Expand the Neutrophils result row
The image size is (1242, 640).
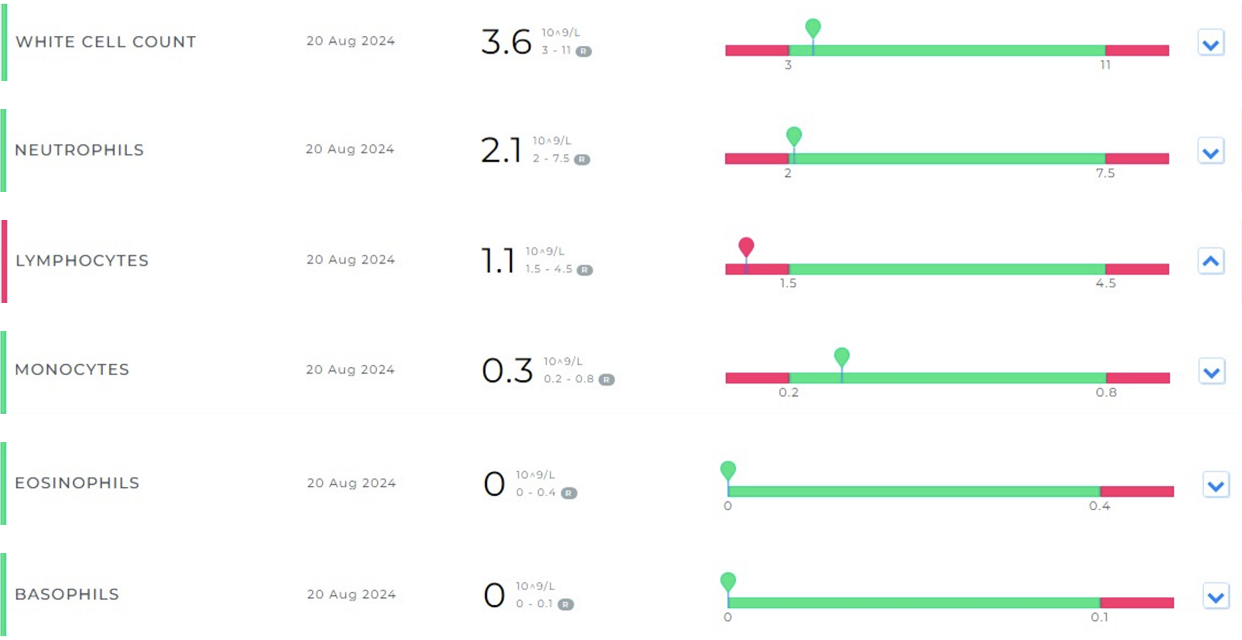click(x=1211, y=153)
